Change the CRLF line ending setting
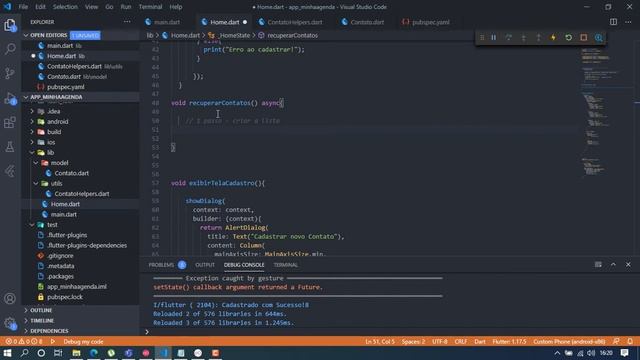Screen dimensions: 640x360 point(460,341)
